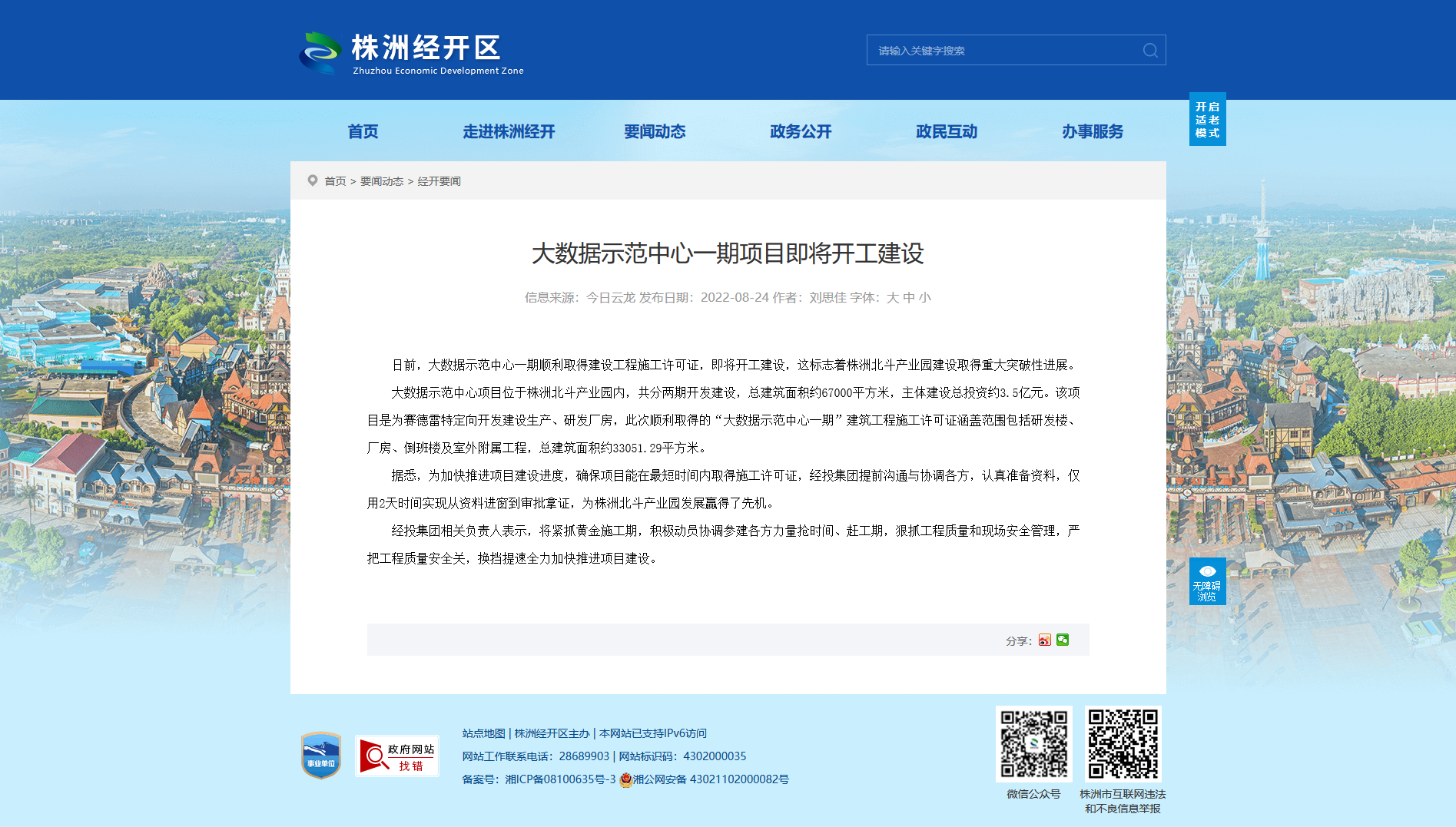The width and height of the screenshot is (1456, 827).
Task: Click the search magnifier icon
Action: pyautogui.click(x=1150, y=50)
